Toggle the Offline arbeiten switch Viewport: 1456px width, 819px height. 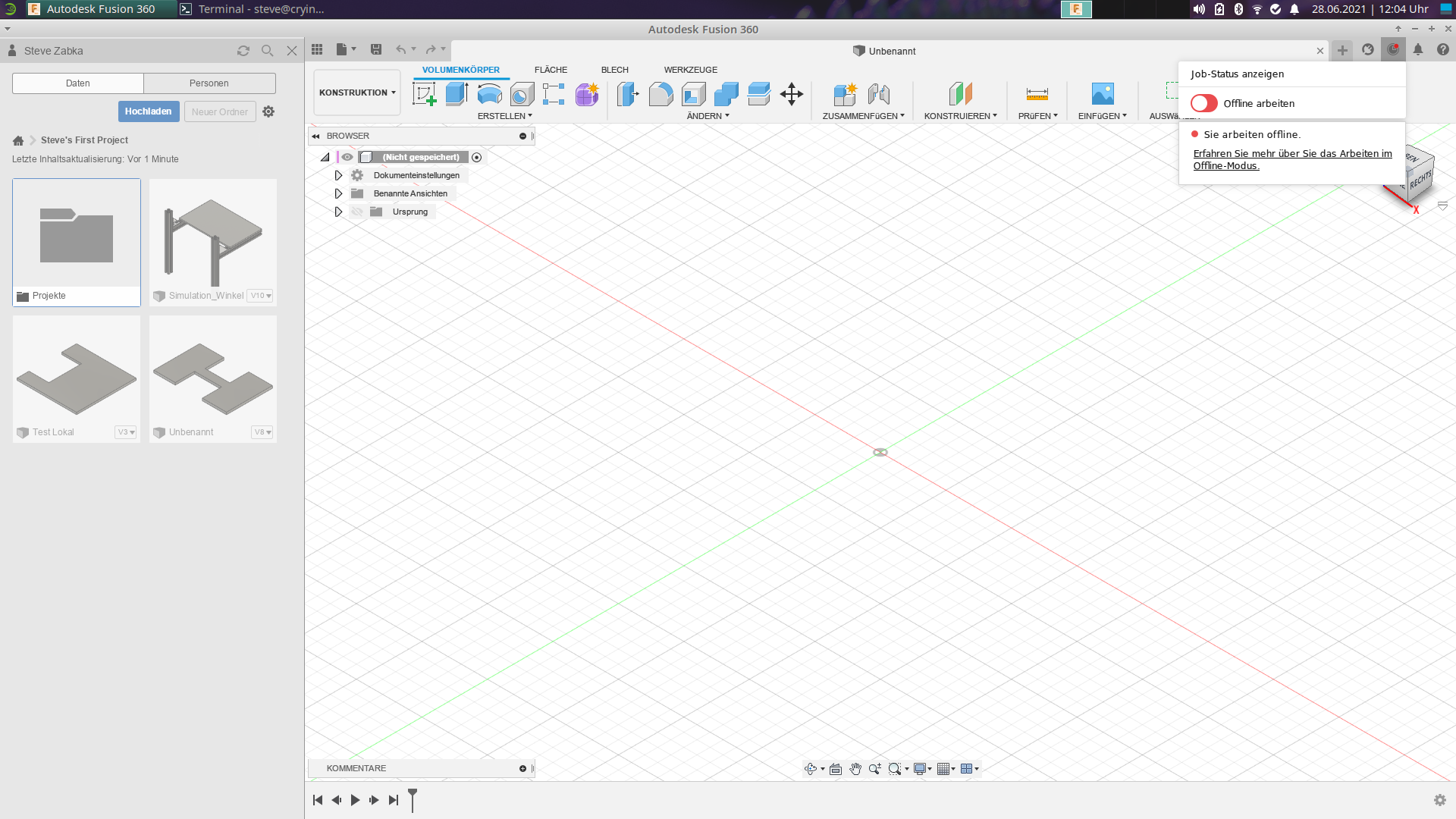point(1203,104)
